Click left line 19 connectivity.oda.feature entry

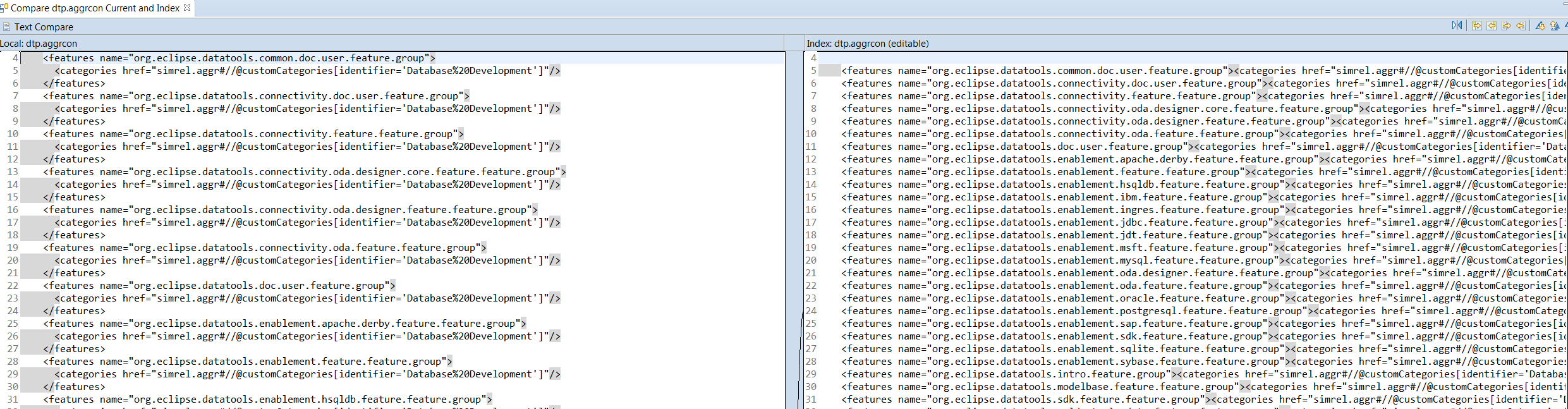coord(265,248)
